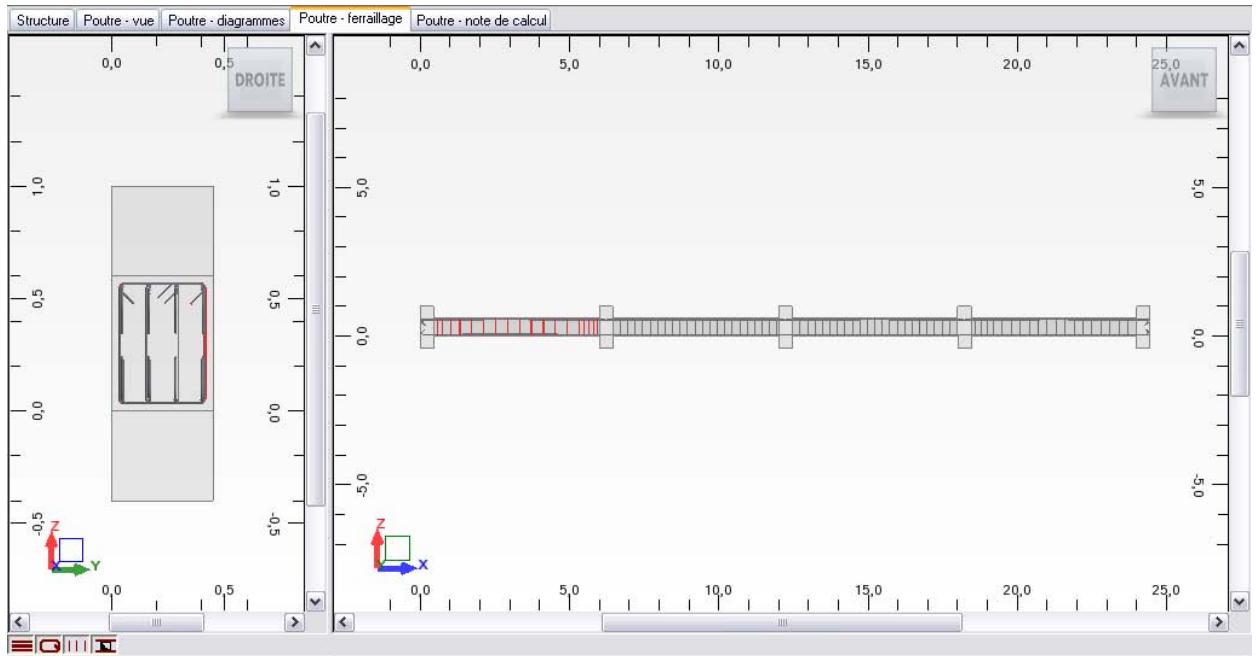Toggle the beam section profile icon
This screenshot has height=656, width=1256.
[x=103, y=646]
